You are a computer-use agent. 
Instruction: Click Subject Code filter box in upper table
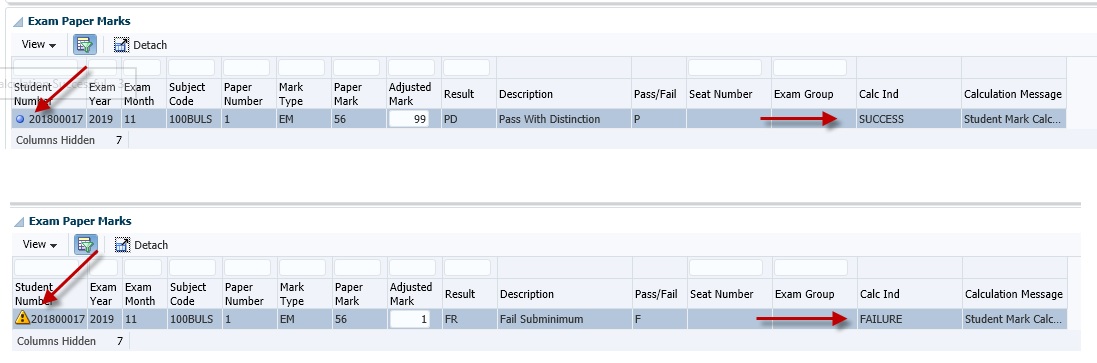pos(192,68)
